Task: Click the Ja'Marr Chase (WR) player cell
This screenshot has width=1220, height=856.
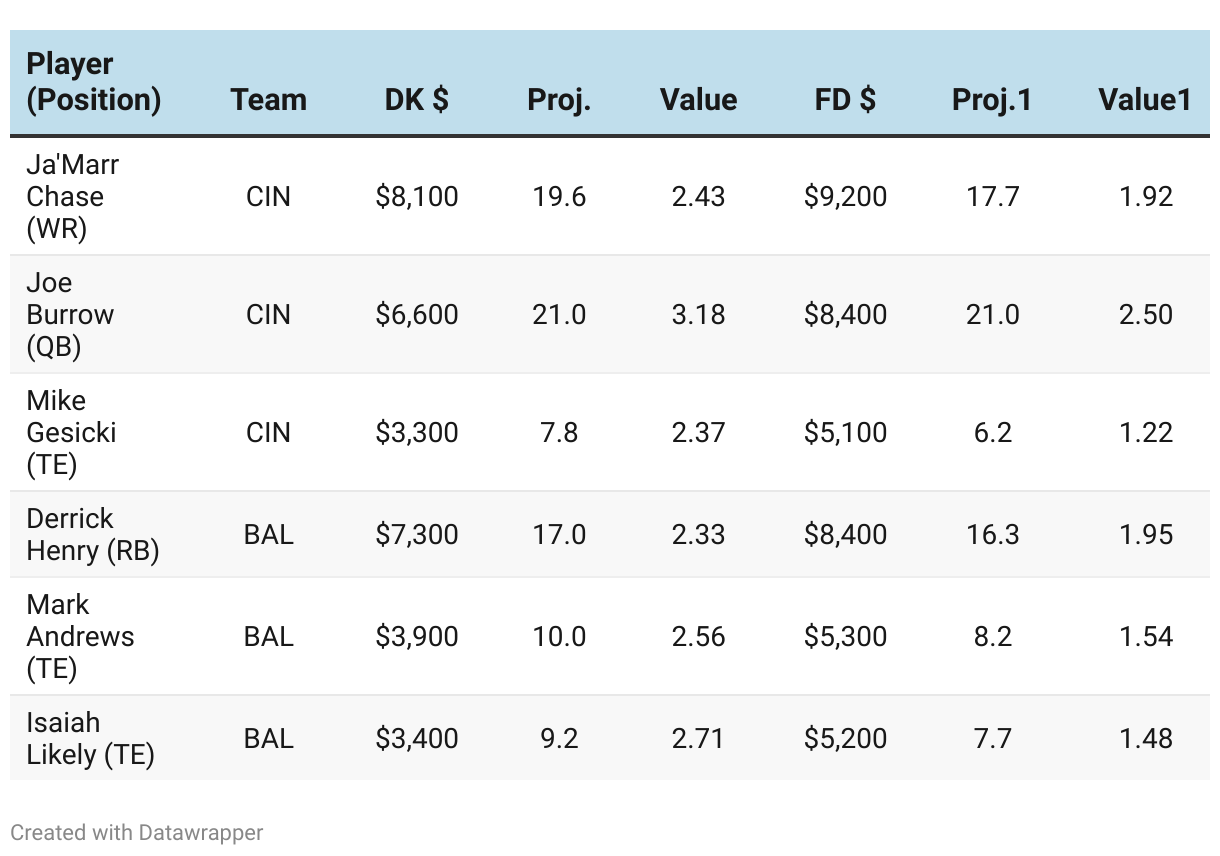Action: pos(73,196)
